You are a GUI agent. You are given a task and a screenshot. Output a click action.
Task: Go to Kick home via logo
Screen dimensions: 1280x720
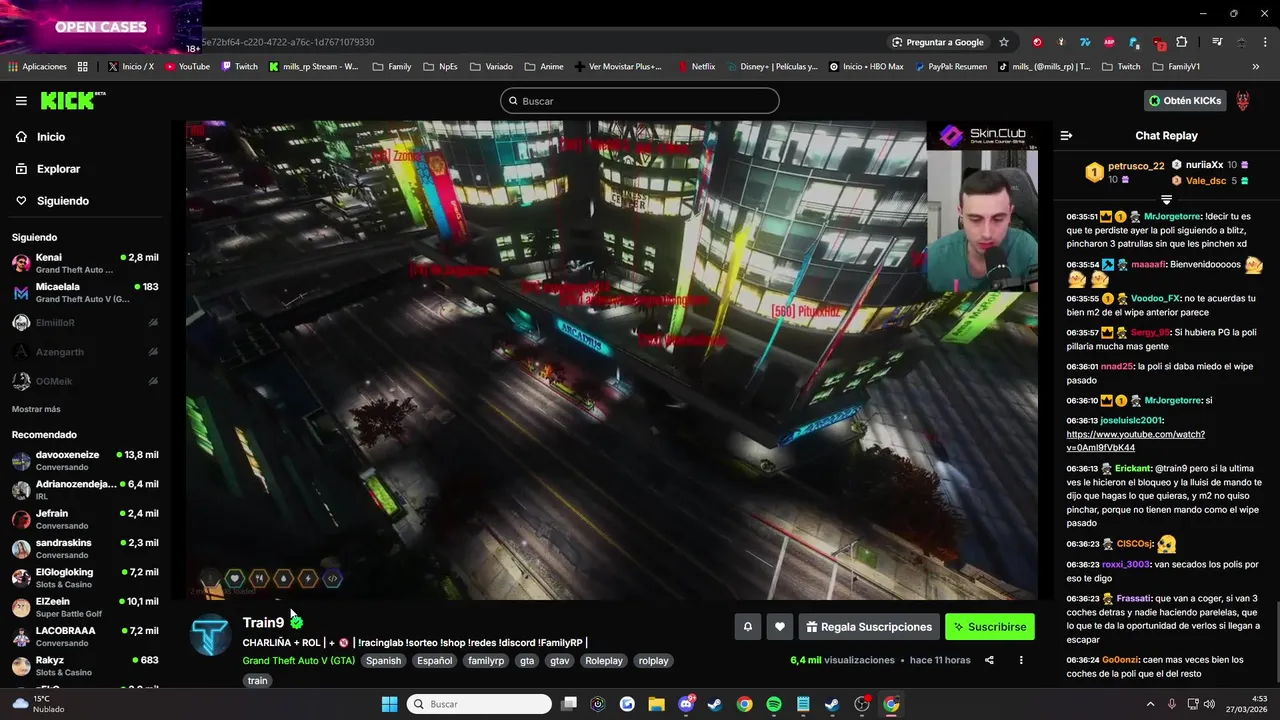click(x=72, y=100)
